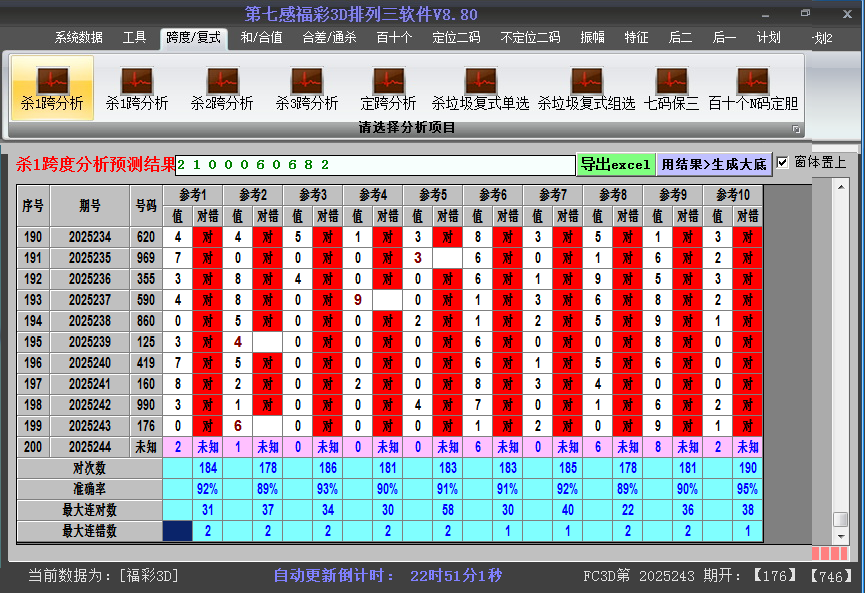The image size is (865, 593).
Task: Select the 杀3跨分析 icon
Action: [x=307, y=88]
